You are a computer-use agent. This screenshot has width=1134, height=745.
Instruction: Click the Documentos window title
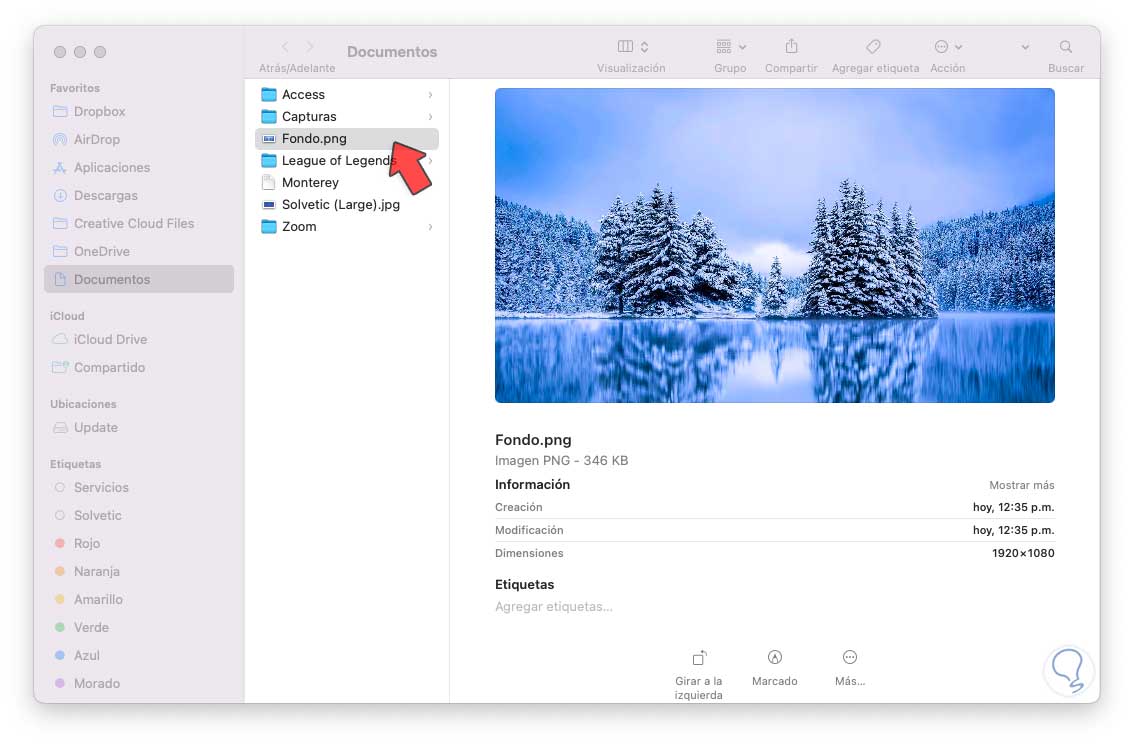click(x=392, y=52)
